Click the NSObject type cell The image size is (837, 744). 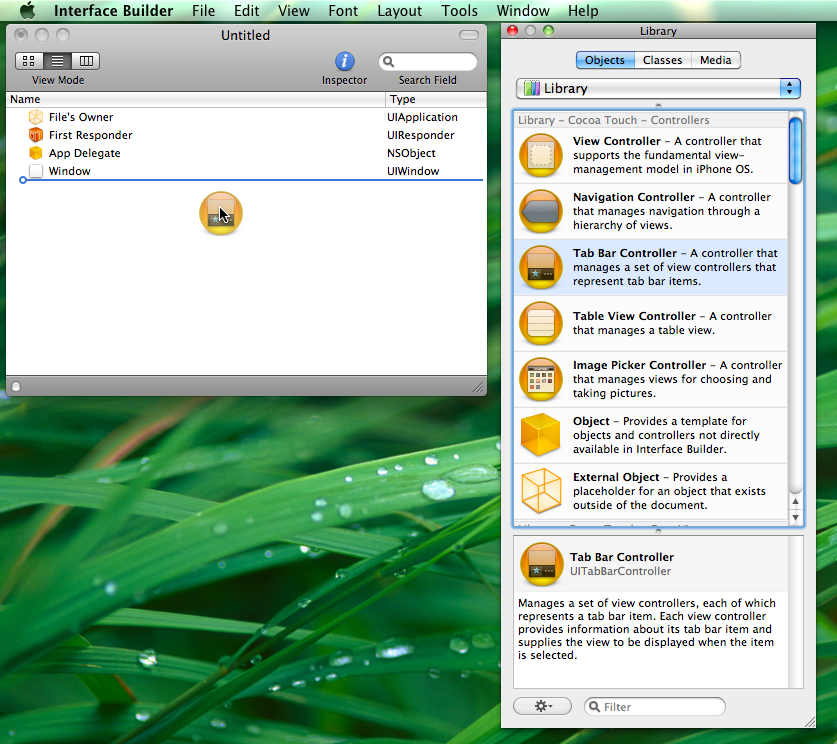pos(411,153)
